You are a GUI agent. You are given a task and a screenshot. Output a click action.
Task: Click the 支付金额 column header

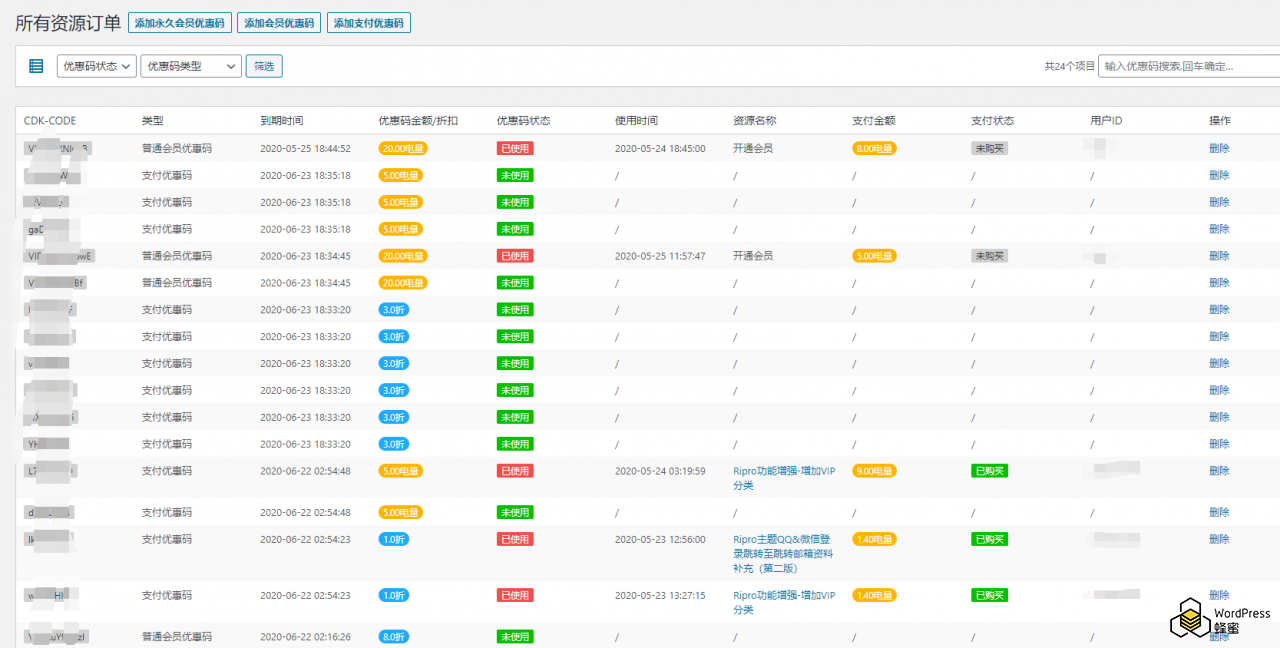[873, 121]
